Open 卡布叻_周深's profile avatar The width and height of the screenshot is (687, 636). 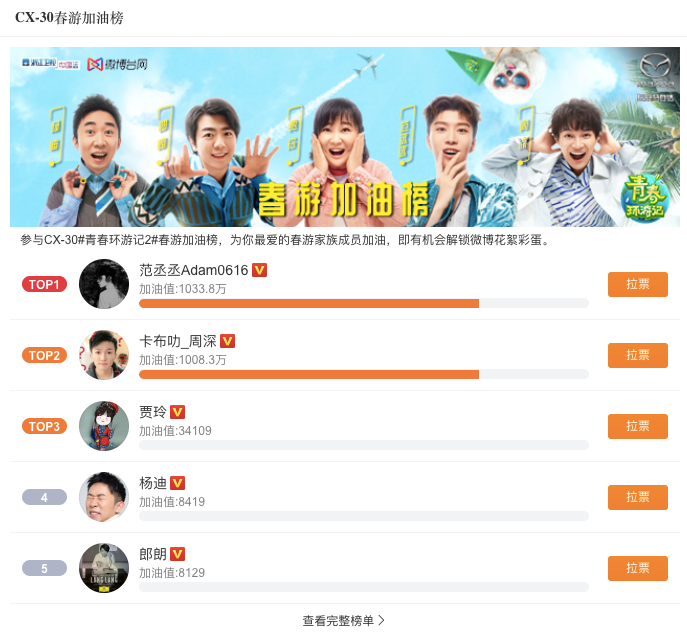pyautogui.click(x=104, y=355)
